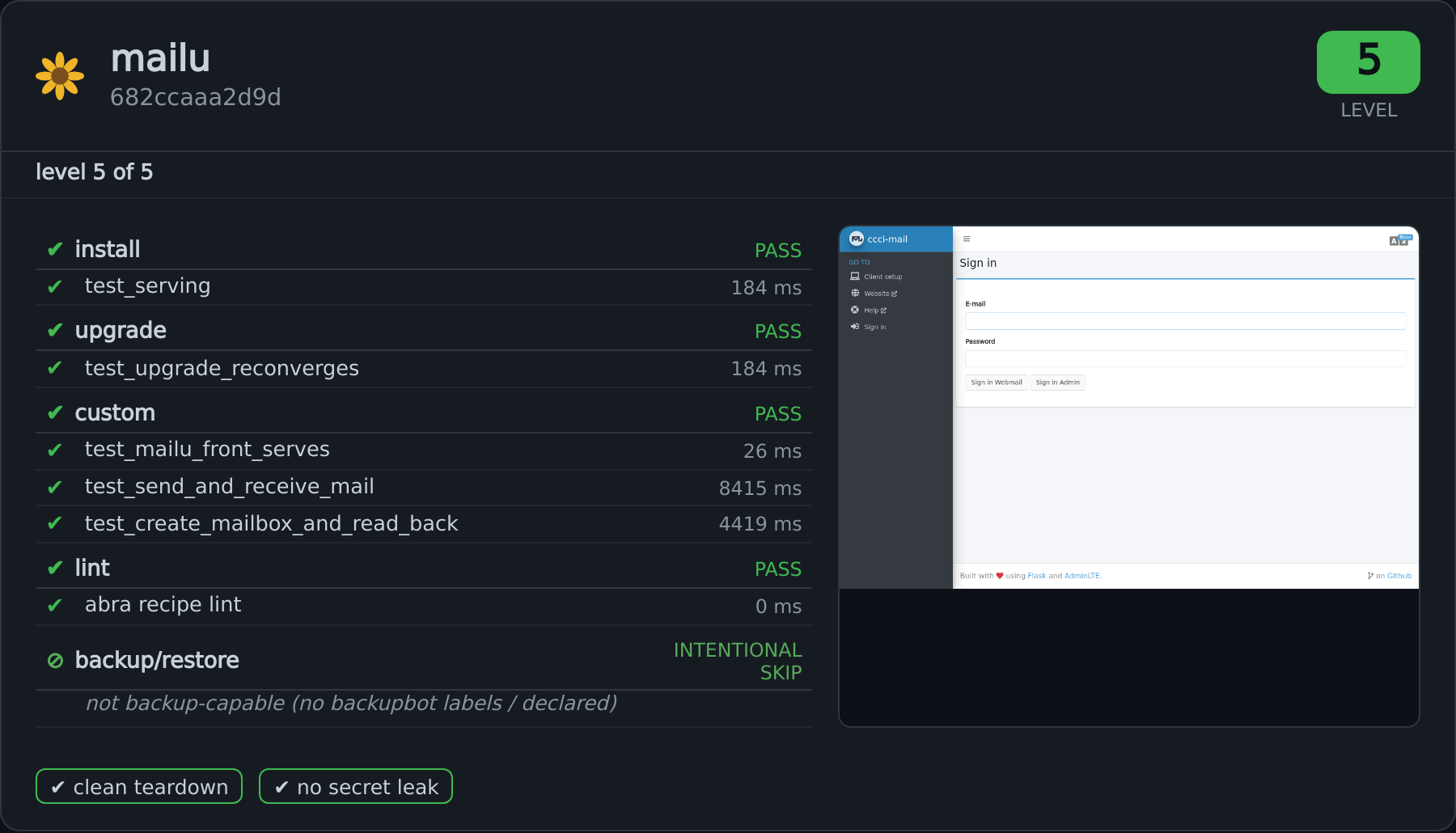
Task: Click the clean teardown badge
Action: (x=139, y=786)
